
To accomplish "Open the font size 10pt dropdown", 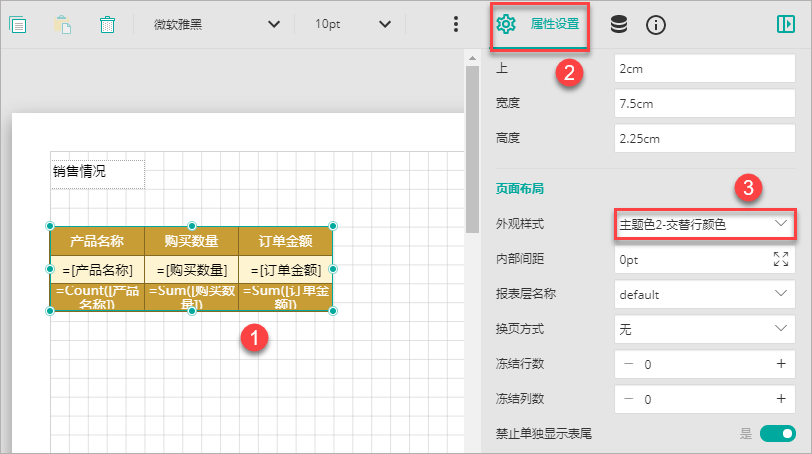I will (353, 24).
